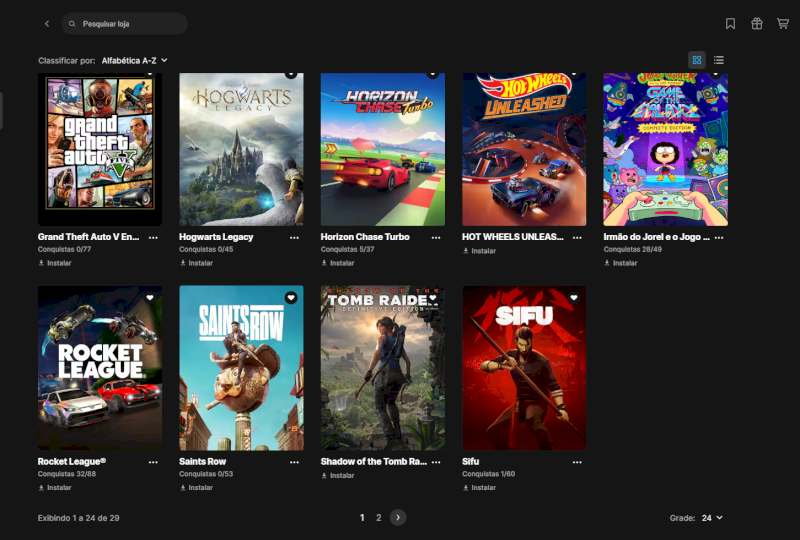The height and width of the screenshot is (540, 800).
Task: Focus the Pesquisar loja search field
Action: coord(124,23)
